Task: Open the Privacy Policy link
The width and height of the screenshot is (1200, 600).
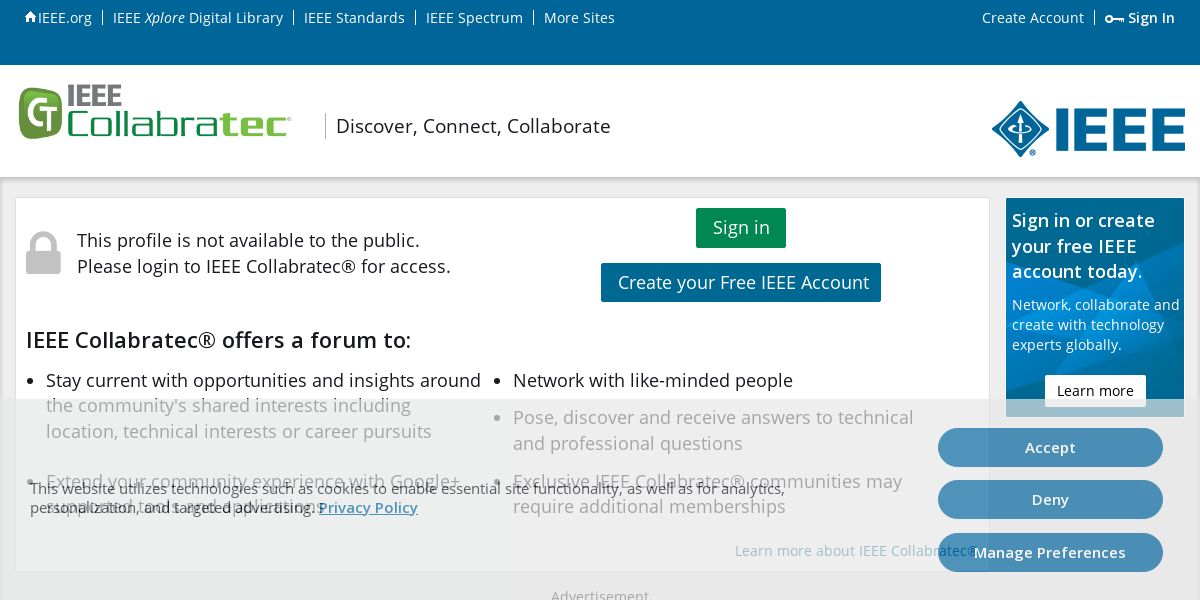Action: tap(368, 508)
